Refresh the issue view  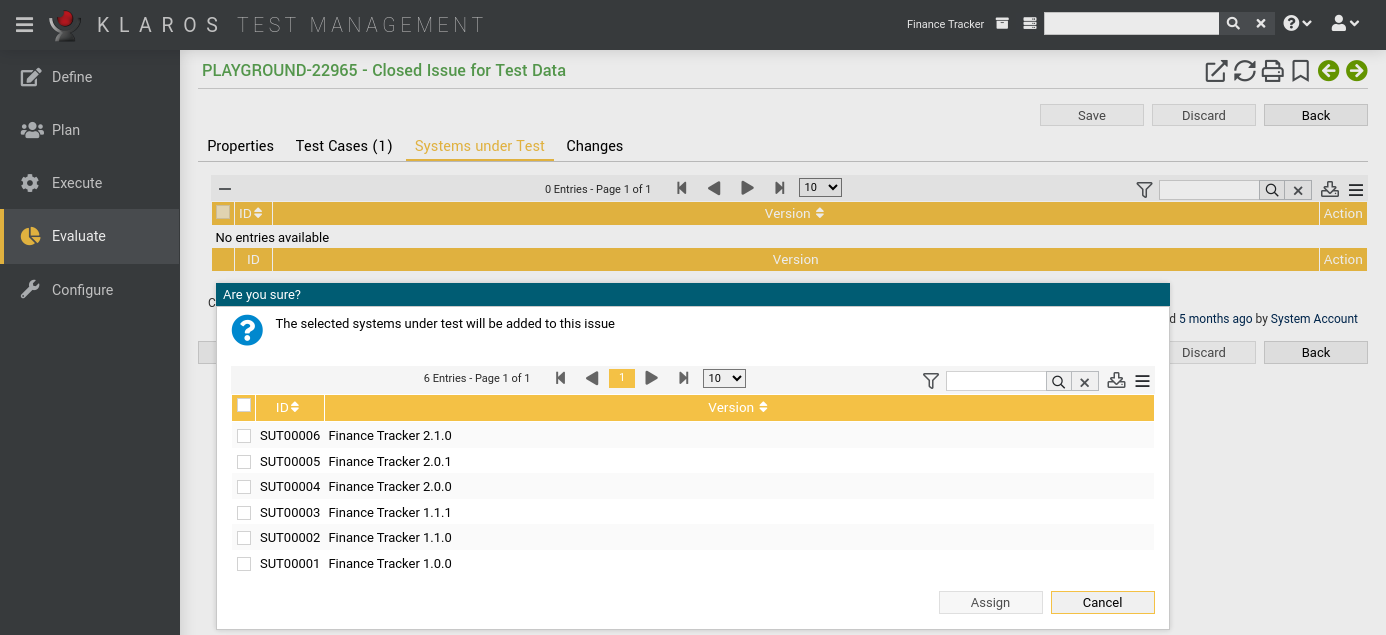pyautogui.click(x=1244, y=71)
